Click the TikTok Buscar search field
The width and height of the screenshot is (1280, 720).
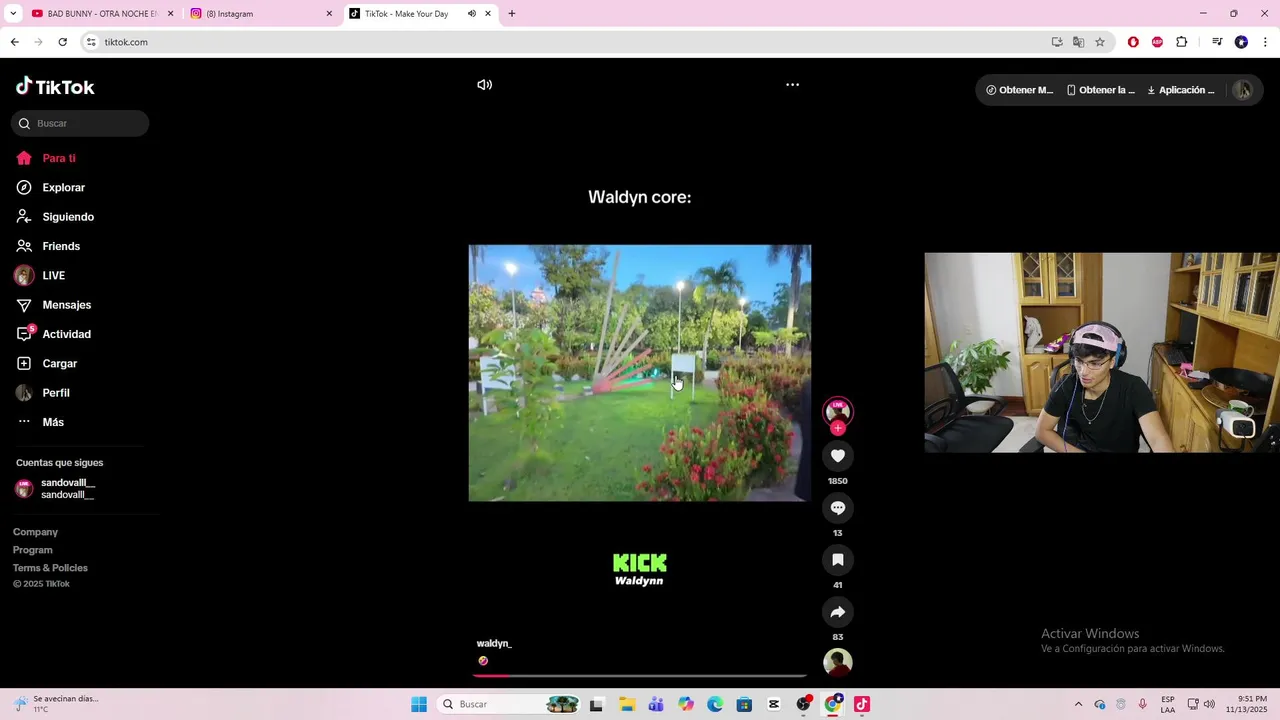pyautogui.click(x=80, y=123)
